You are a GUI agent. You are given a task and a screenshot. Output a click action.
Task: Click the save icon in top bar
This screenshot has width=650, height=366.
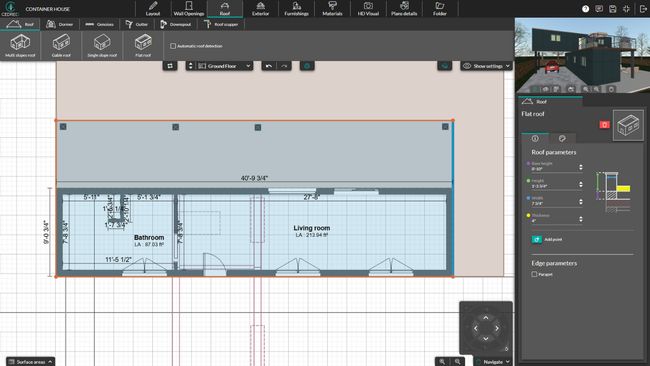pos(613,9)
